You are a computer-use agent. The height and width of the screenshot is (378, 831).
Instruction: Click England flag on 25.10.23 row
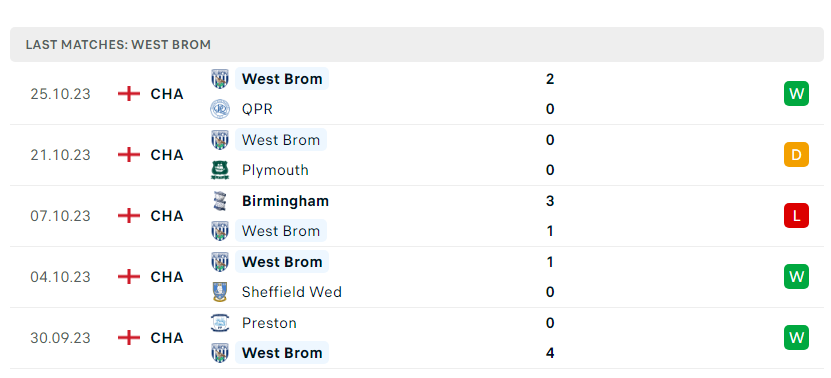click(x=129, y=94)
